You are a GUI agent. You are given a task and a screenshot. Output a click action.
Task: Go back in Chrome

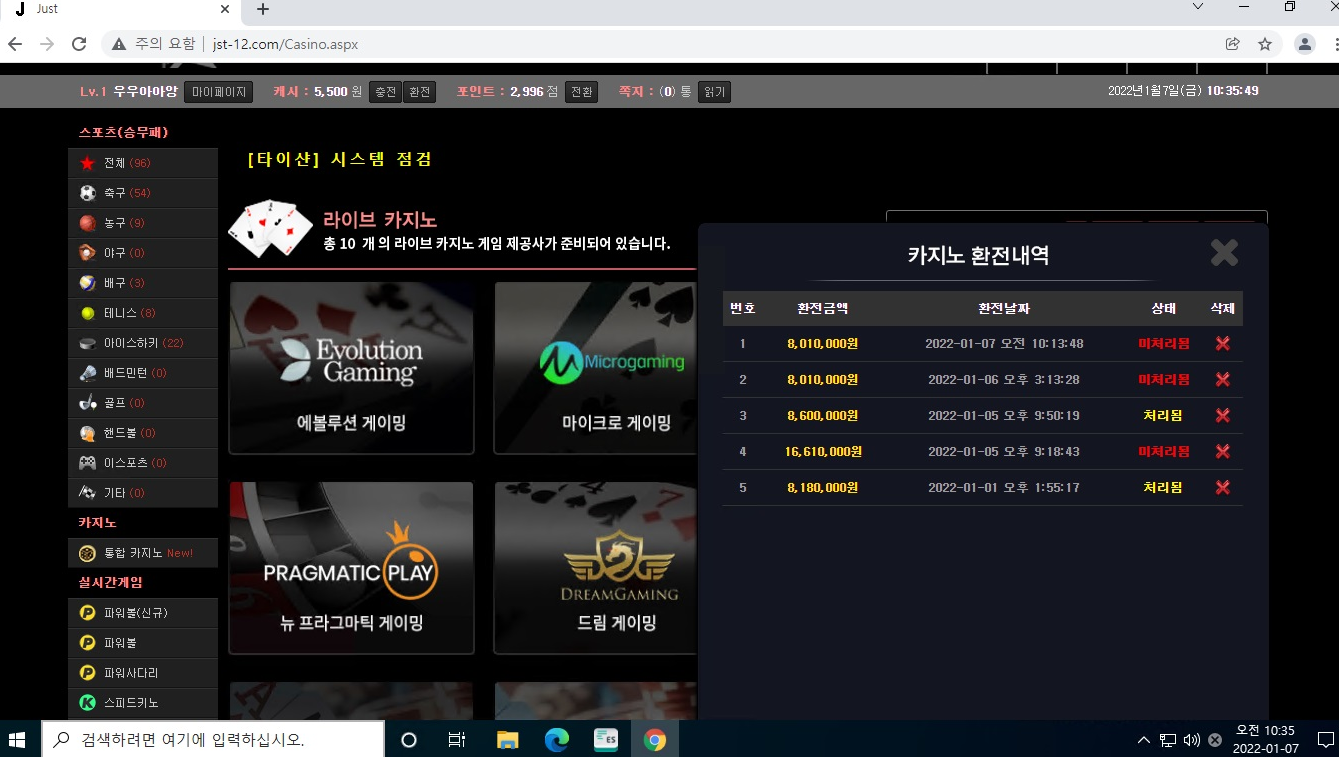click(x=15, y=44)
